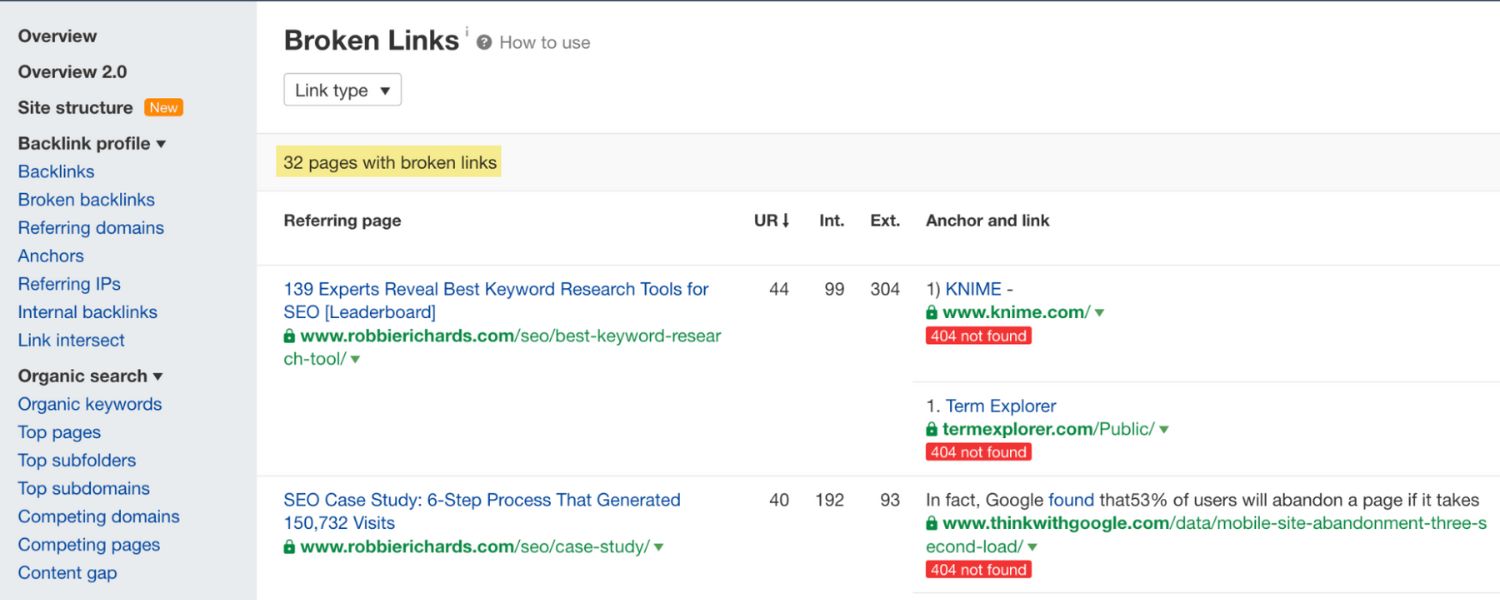Open the Broken backlinks sidebar item

point(86,199)
